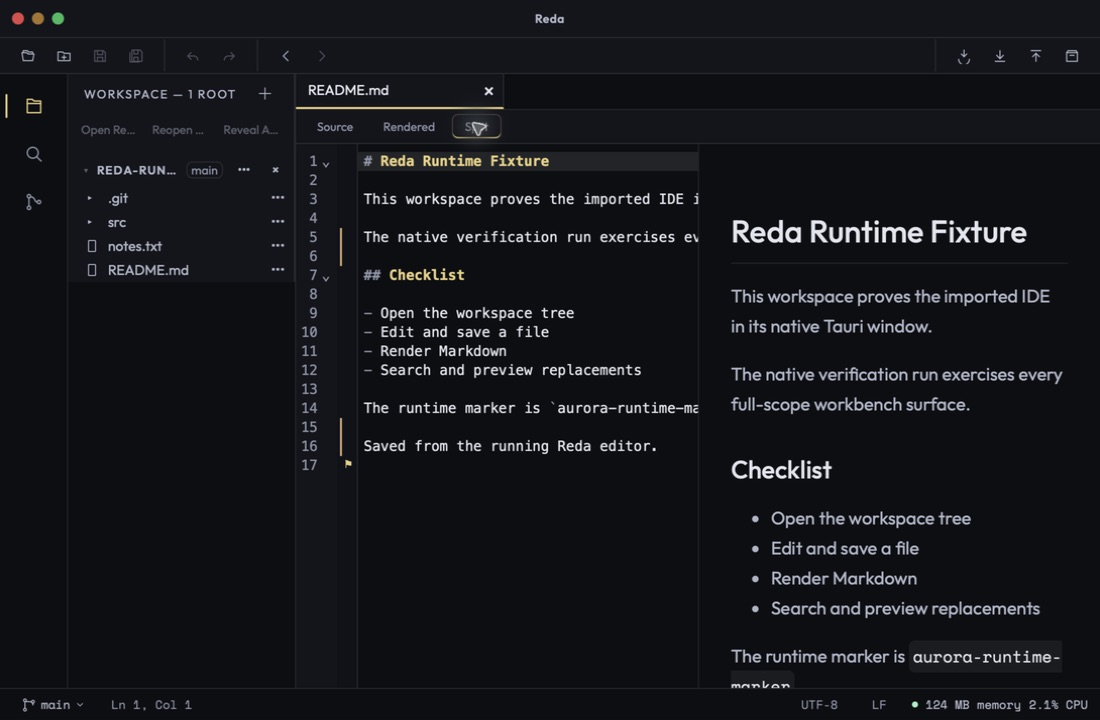This screenshot has height=720, width=1100.
Task: Open the more-options menu for src
Action: click(278, 222)
